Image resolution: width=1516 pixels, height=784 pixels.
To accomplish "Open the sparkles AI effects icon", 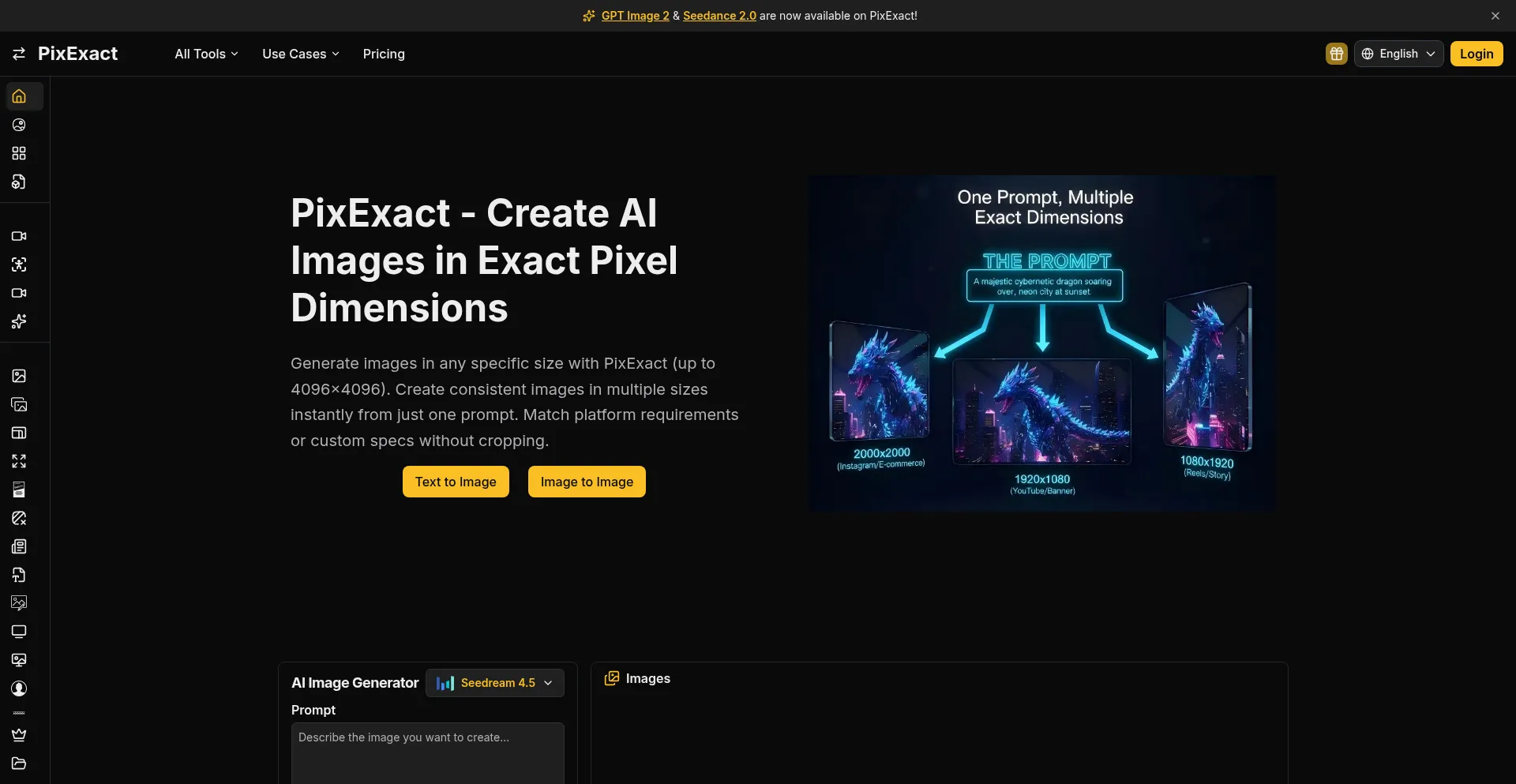I will (x=19, y=321).
